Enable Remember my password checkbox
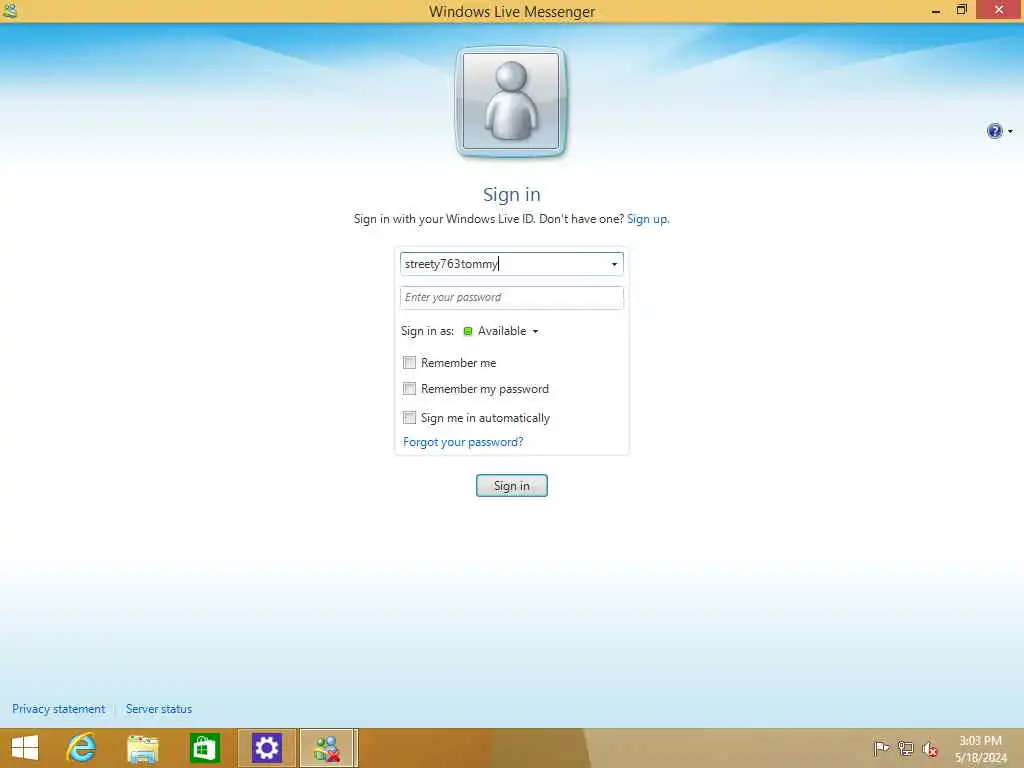 point(409,389)
